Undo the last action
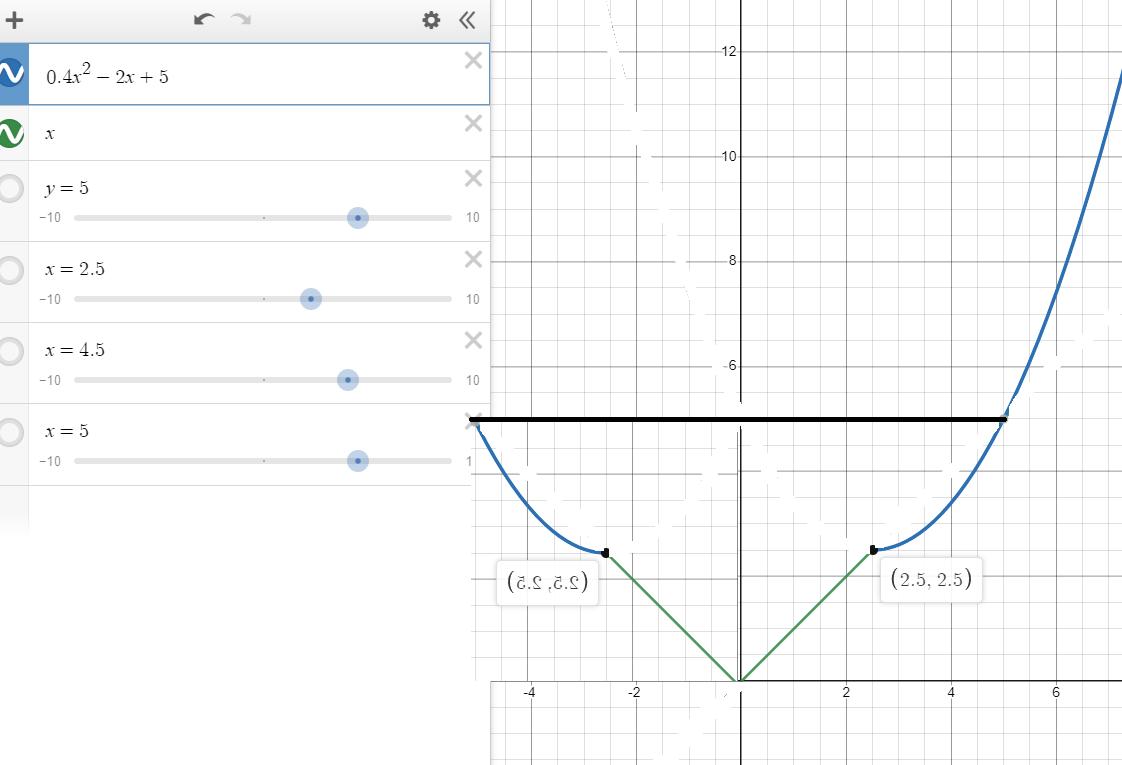This screenshot has width=1122, height=765. click(204, 19)
